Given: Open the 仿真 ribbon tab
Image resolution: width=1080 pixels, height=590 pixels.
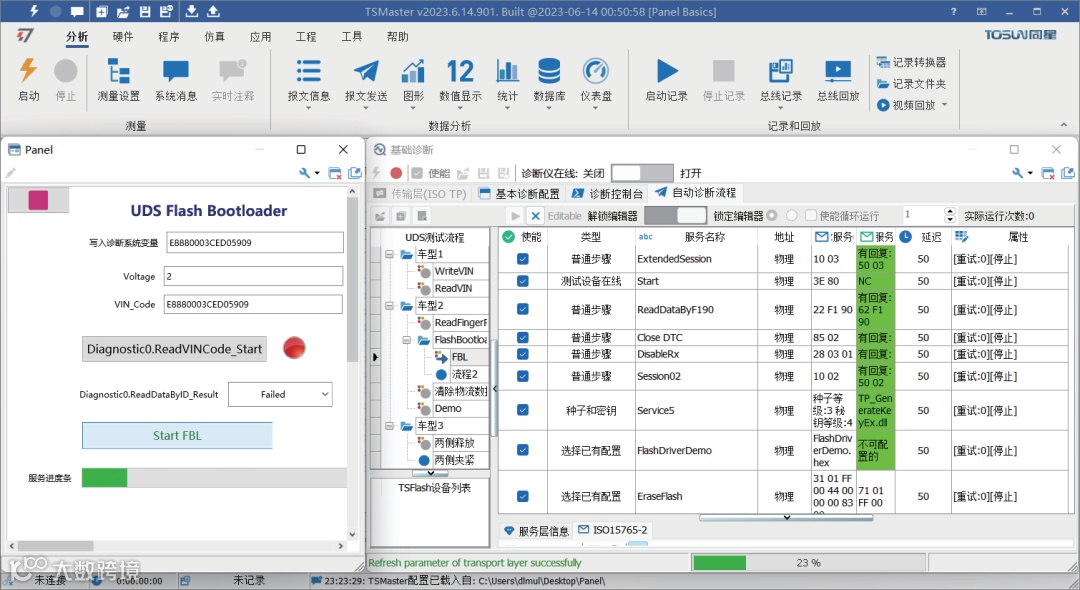Looking at the screenshot, I should coord(214,36).
